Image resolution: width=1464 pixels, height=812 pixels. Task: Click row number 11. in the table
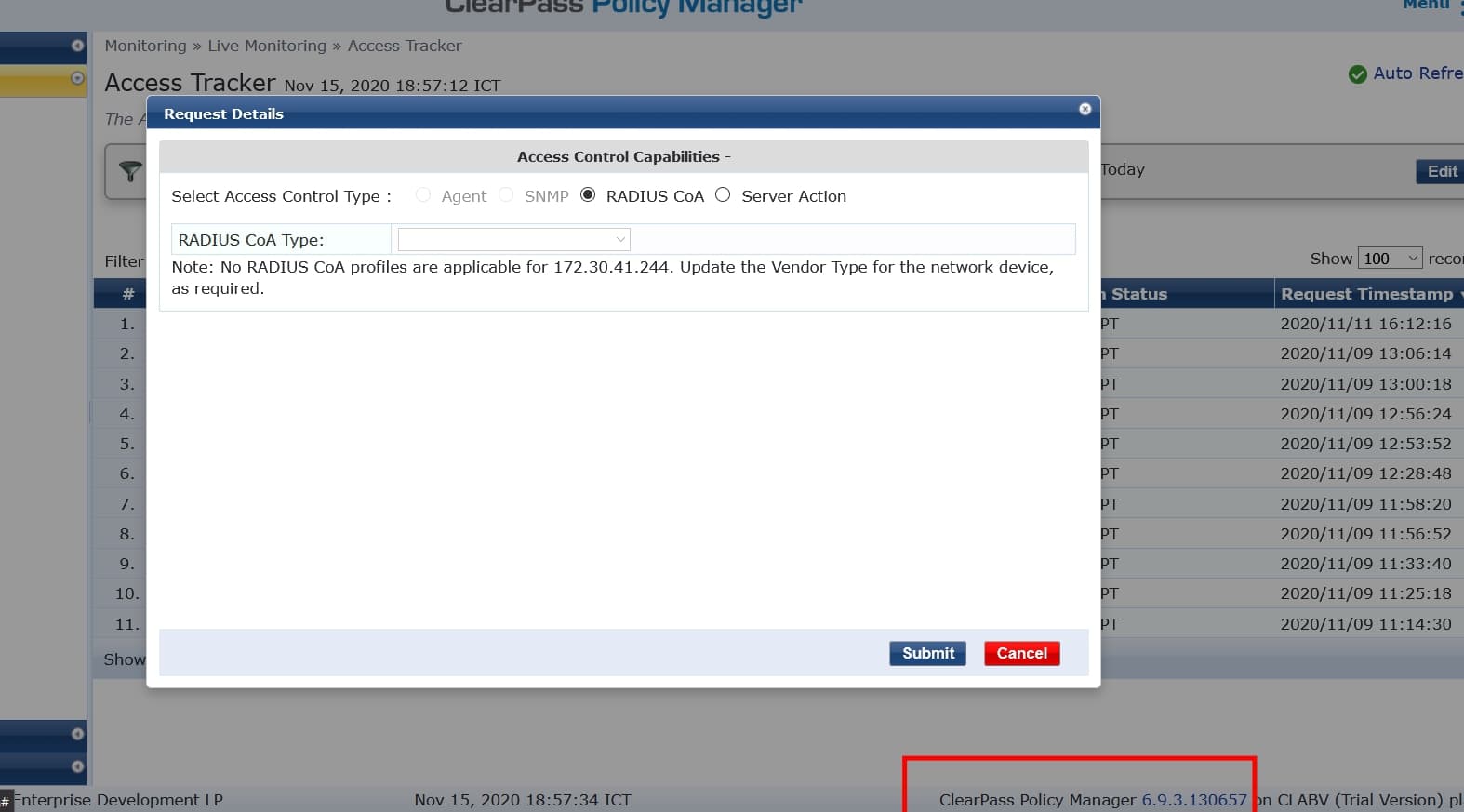coord(127,624)
